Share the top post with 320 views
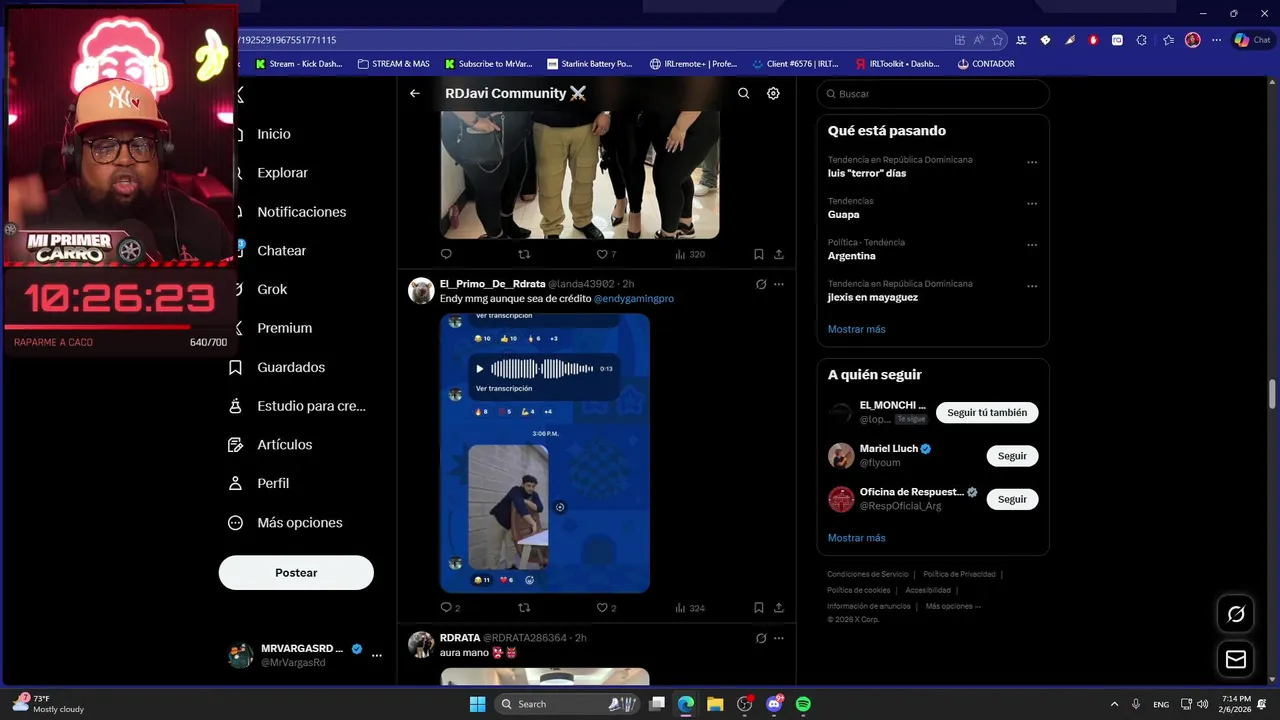This screenshot has width=1280, height=720. pyautogui.click(x=779, y=254)
